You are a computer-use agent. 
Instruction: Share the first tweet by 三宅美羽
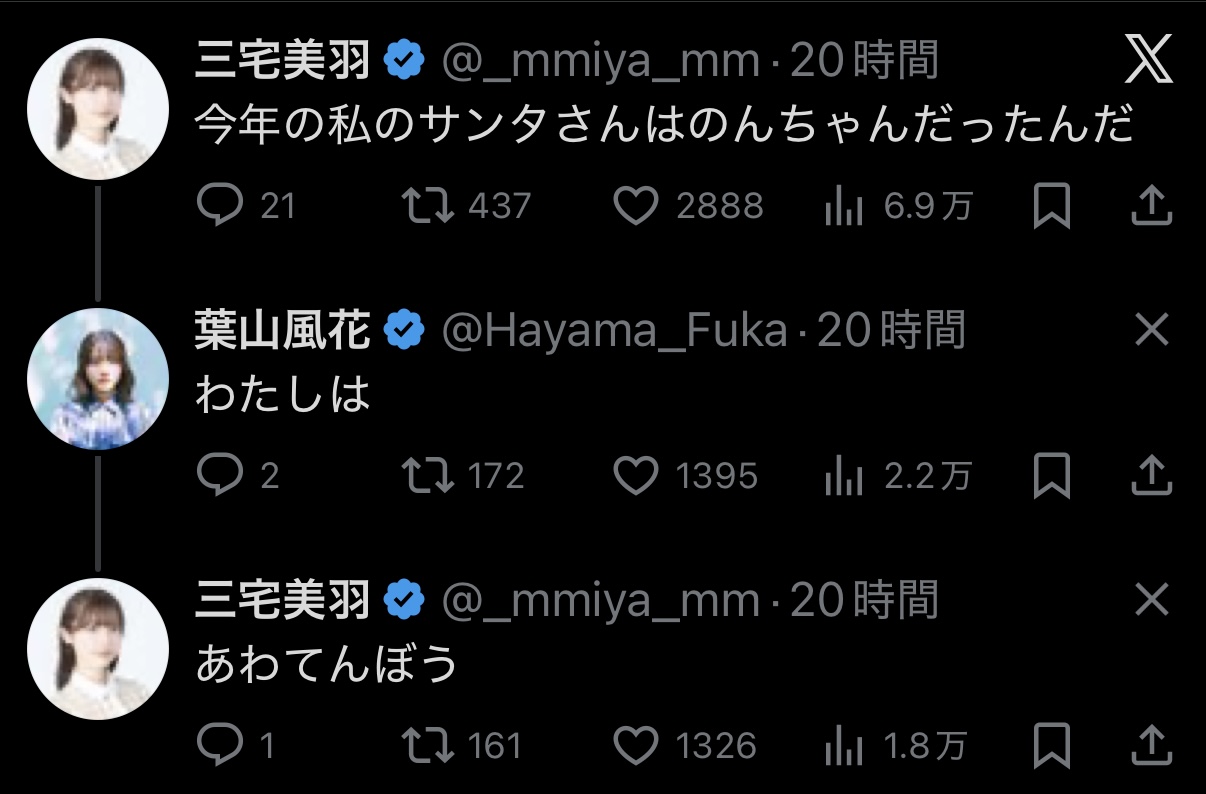pyautogui.click(x=1151, y=207)
